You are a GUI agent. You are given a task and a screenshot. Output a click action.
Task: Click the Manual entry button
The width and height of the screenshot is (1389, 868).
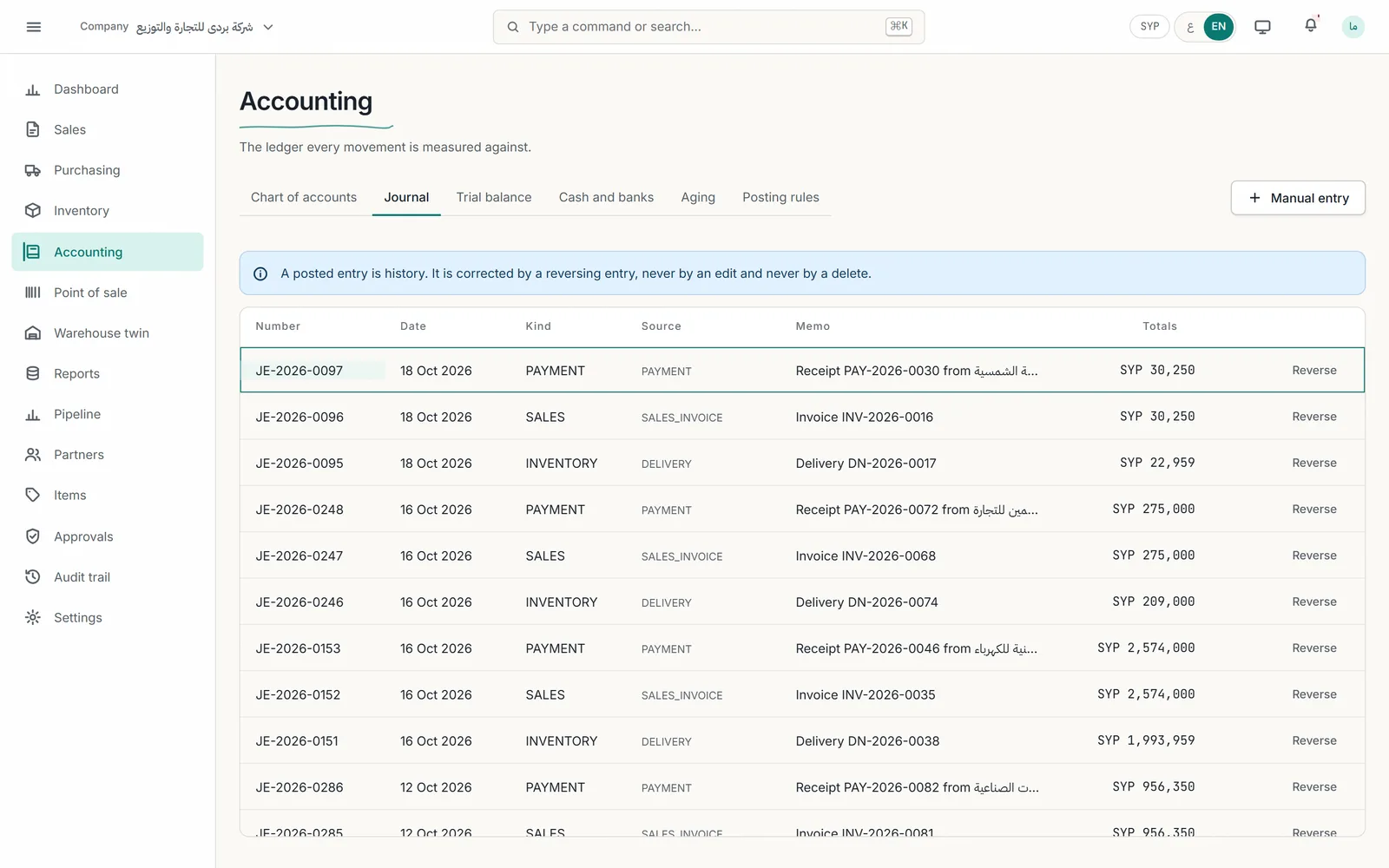click(1298, 198)
